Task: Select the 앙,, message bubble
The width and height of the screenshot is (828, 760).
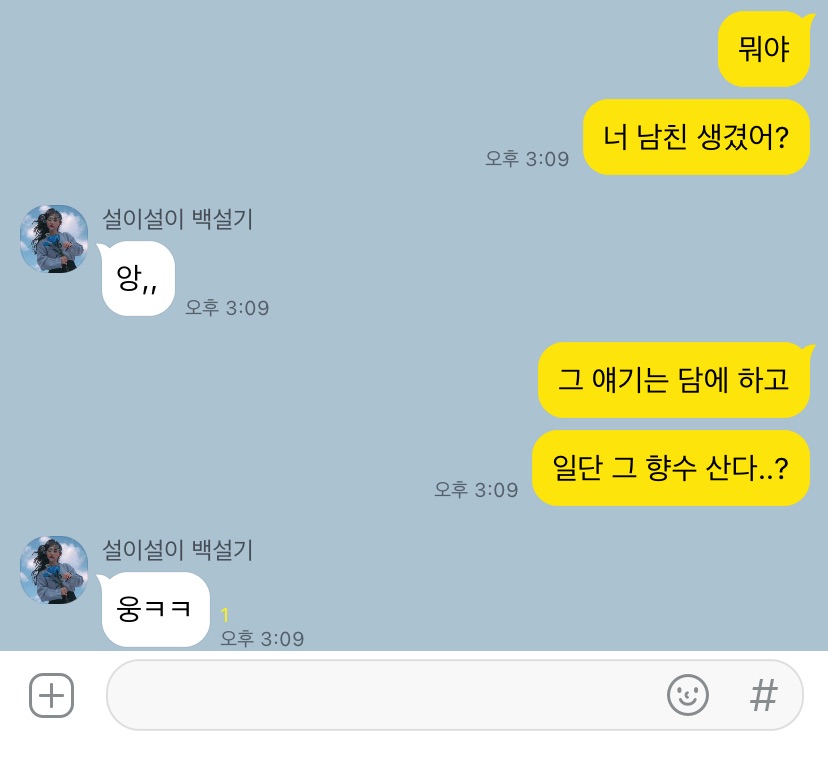Action: pyautogui.click(x=137, y=278)
